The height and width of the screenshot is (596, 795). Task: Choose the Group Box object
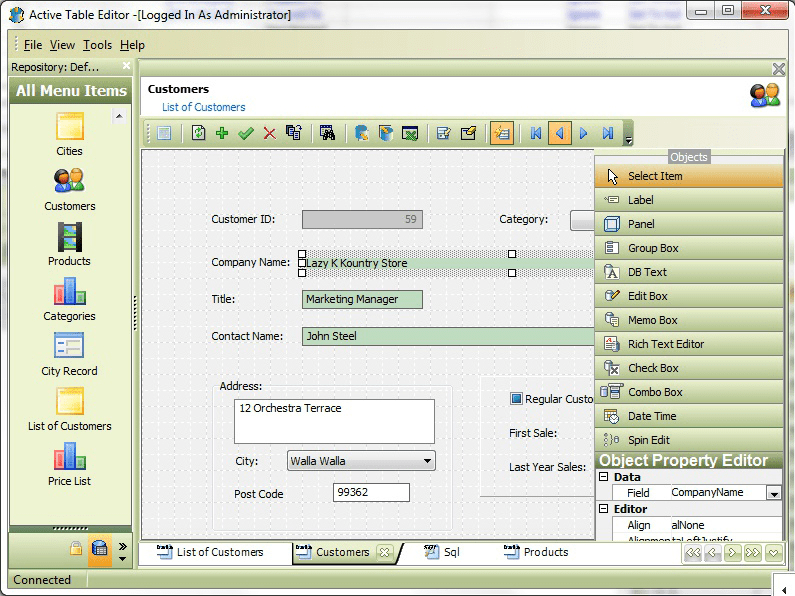pos(689,248)
